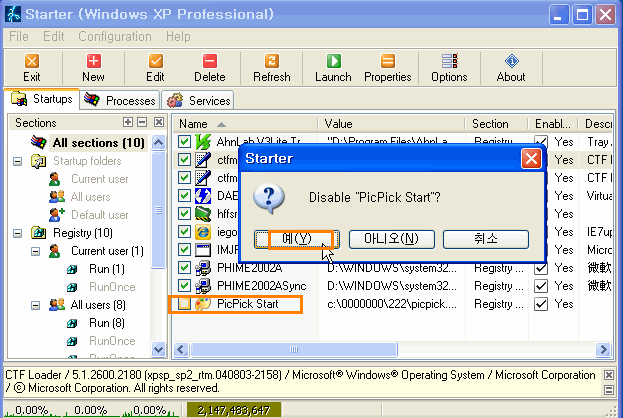This screenshot has height=418, width=623.
Task: Switch to the Services tab
Action: coord(198,100)
